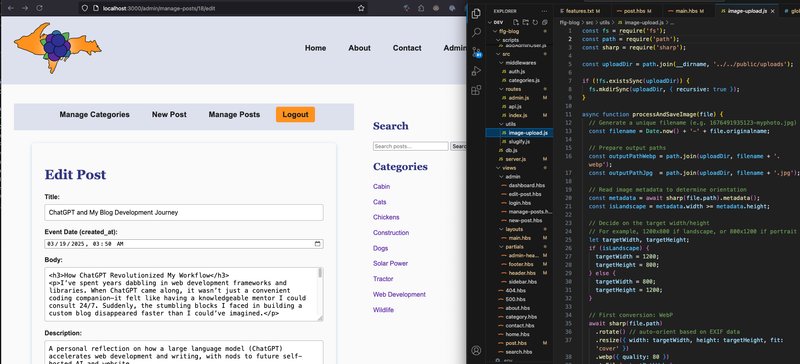Go to Manage Categories
800x364 pixels.
pyautogui.click(x=94, y=114)
